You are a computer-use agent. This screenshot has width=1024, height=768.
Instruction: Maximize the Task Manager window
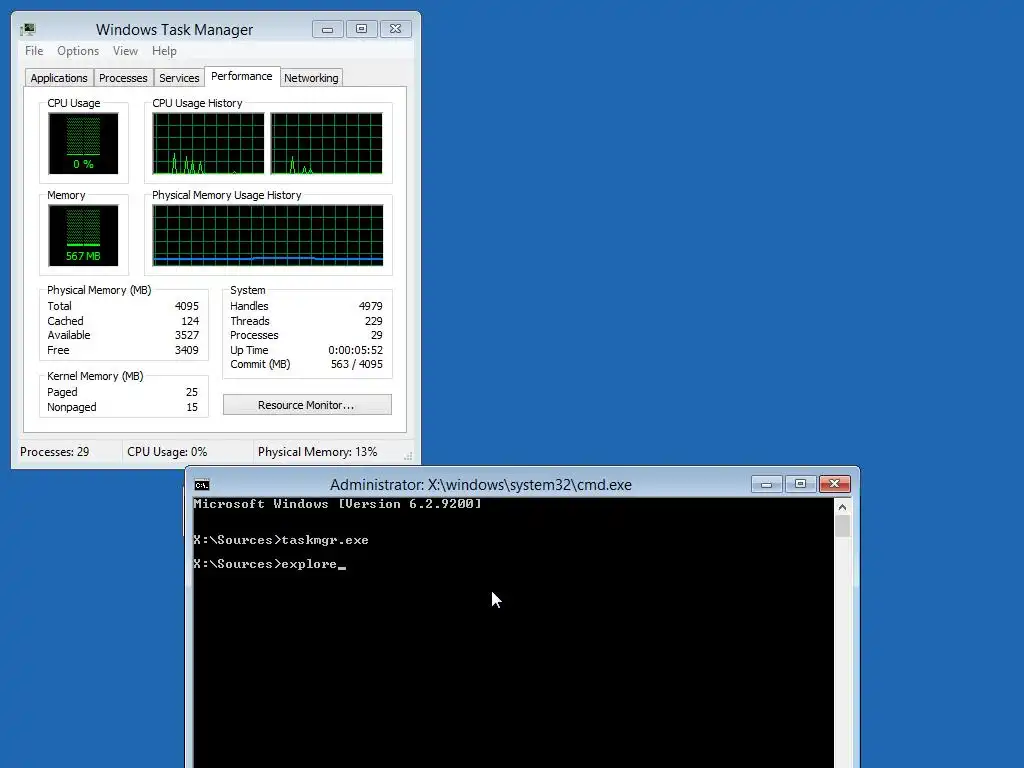361,29
